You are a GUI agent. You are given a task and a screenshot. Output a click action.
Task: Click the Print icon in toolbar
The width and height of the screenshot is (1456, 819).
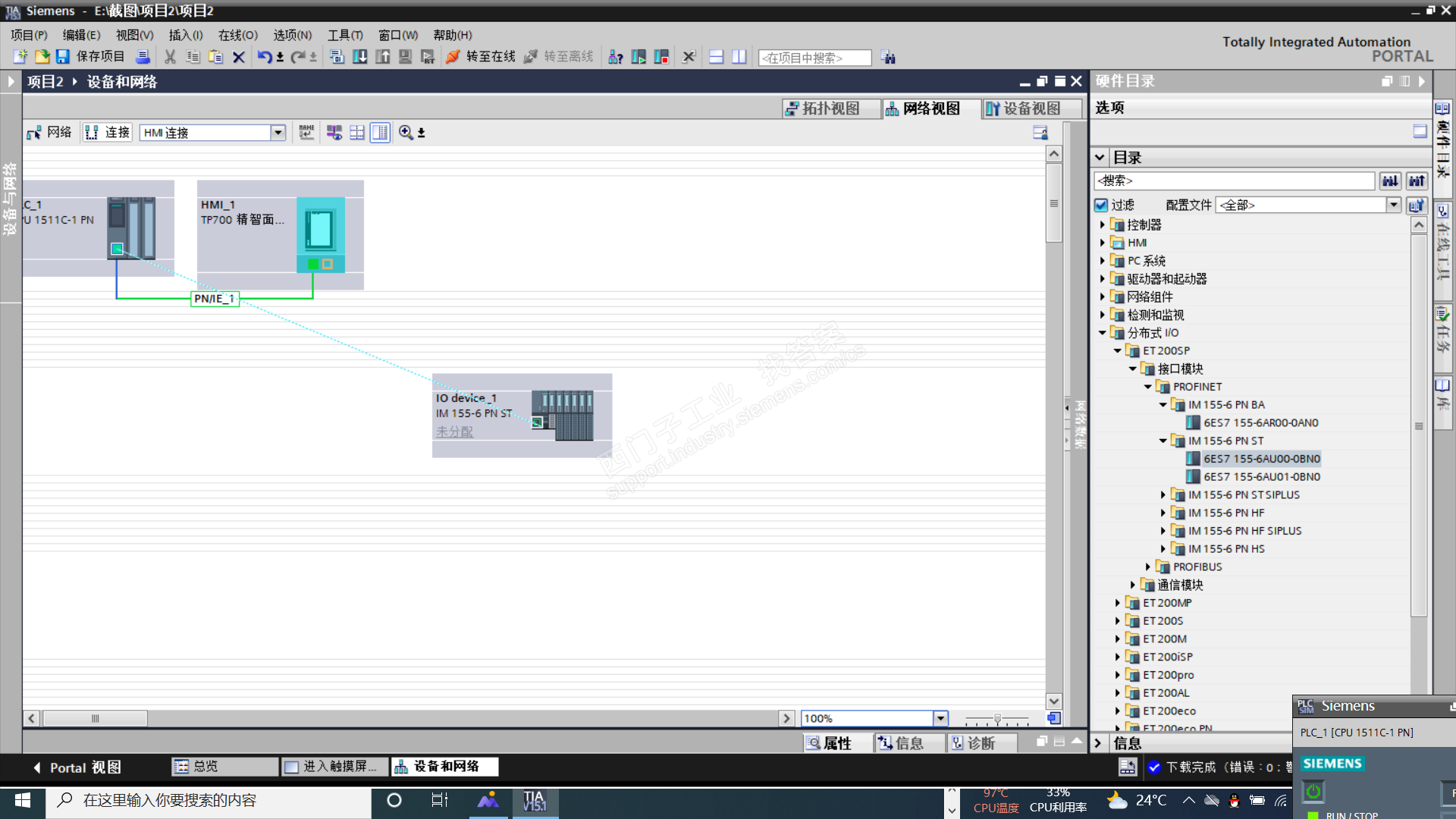[142, 57]
